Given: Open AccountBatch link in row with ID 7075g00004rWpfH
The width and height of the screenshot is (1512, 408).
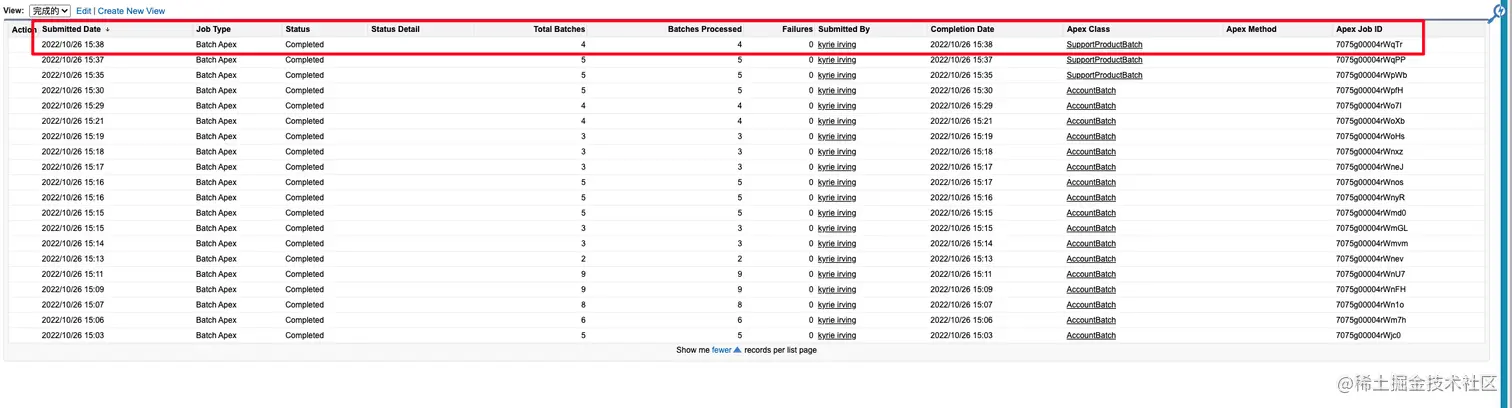Looking at the screenshot, I should tap(1091, 91).
